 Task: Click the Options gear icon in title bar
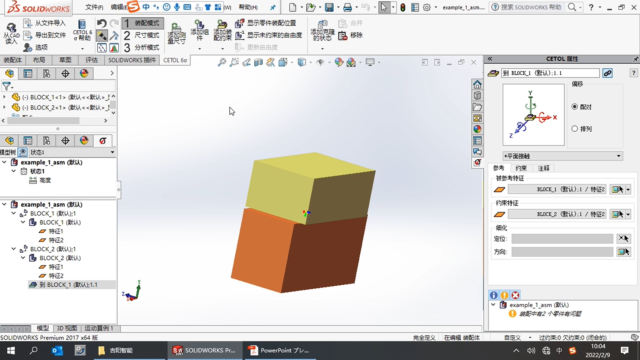tap(427, 7)
